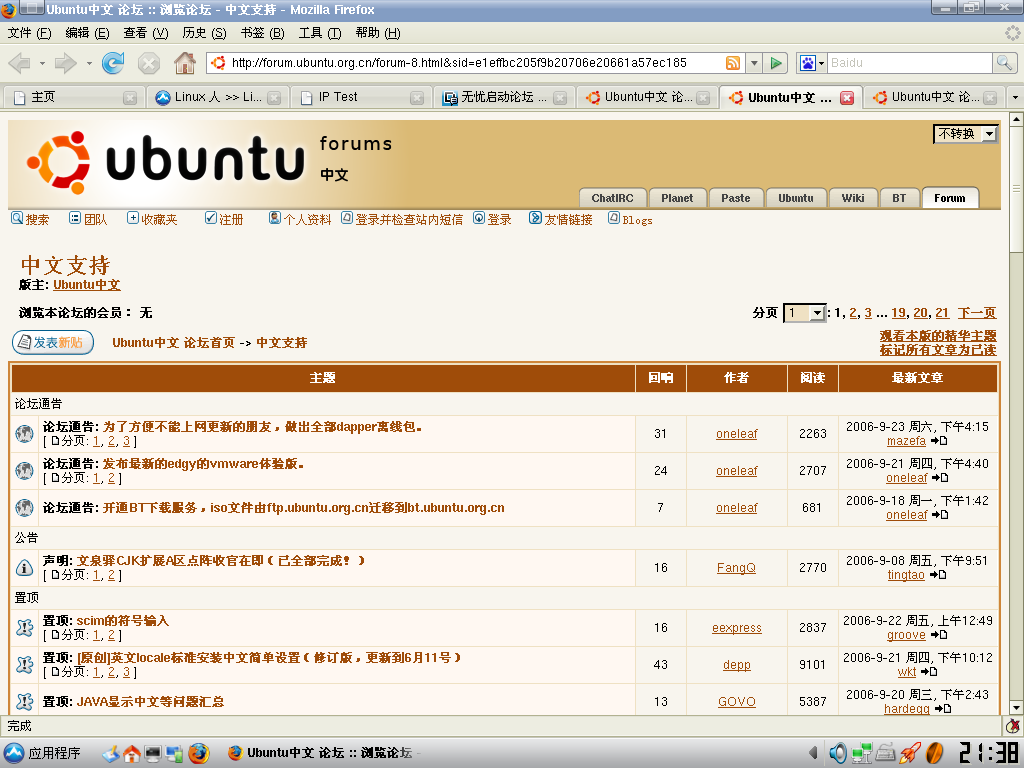Open the 个人资料 profile link
1024x768 pixels.
click(300, 219)
